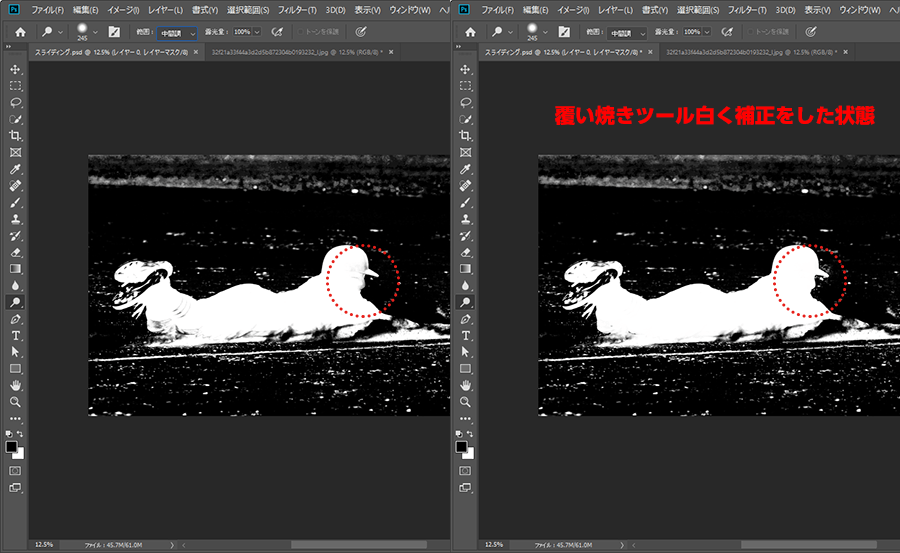Screen dimensions: 900x553
Task: Pick the History Brush tool in left window
Action: click(x=15, y=236)
